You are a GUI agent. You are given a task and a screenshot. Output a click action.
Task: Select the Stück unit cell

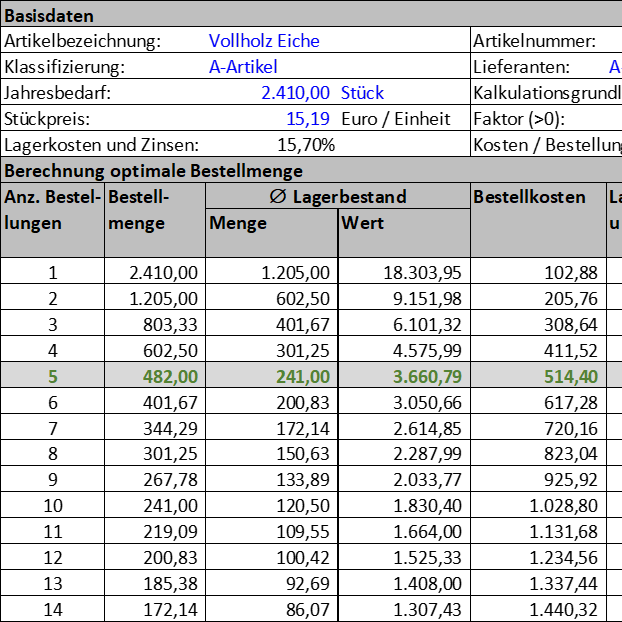coord(362,93)
